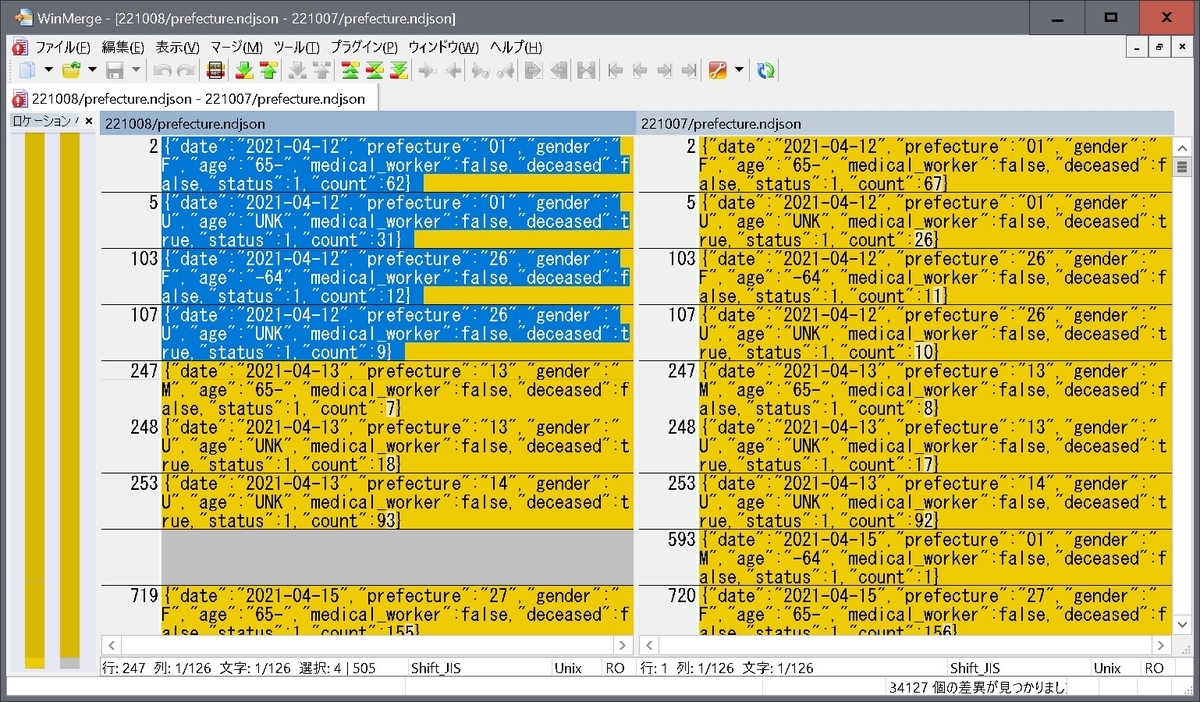Click the All Left toolbar icon
This screenshot has height=702, width=1200.
tap(558, 70)
